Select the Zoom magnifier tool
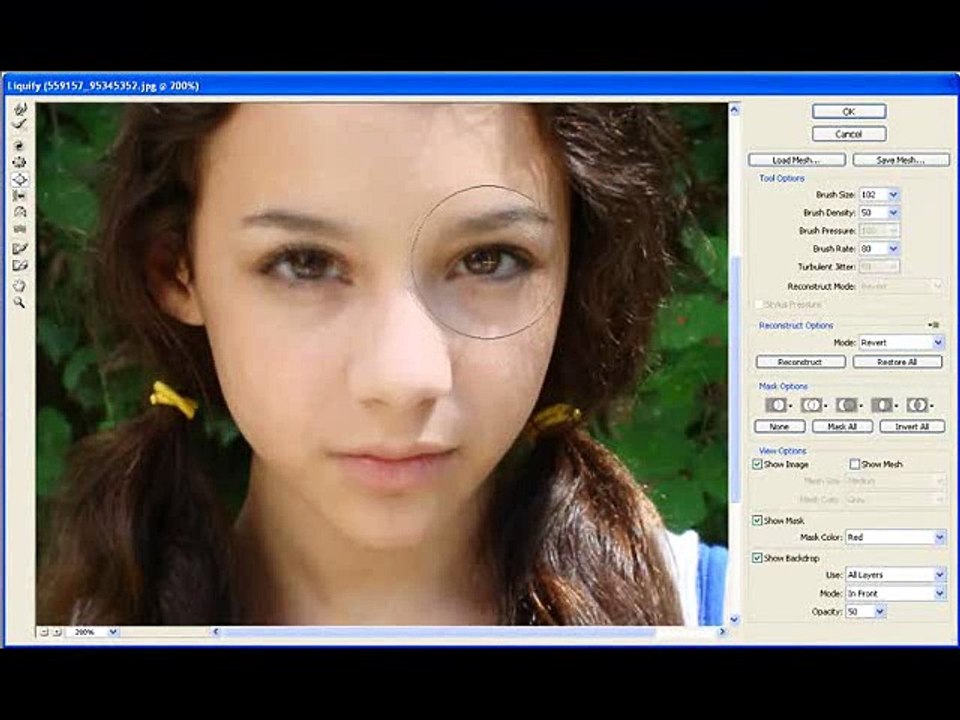This screenshot has width=960, height=720. point(20,302)
